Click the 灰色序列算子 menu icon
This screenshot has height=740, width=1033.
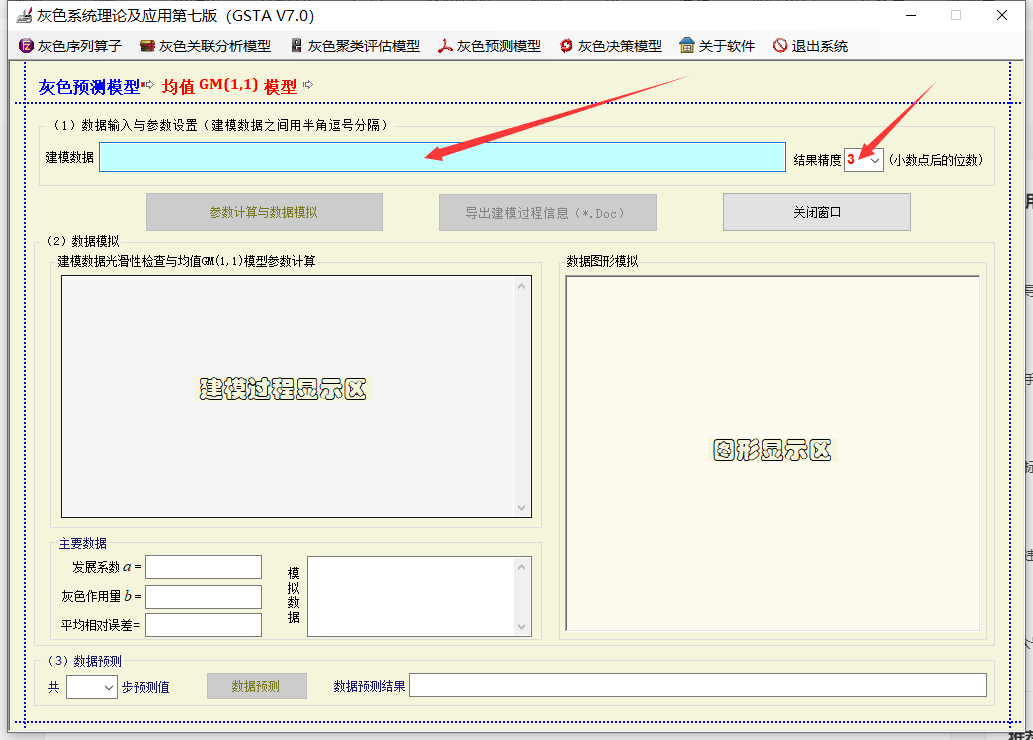26,45
